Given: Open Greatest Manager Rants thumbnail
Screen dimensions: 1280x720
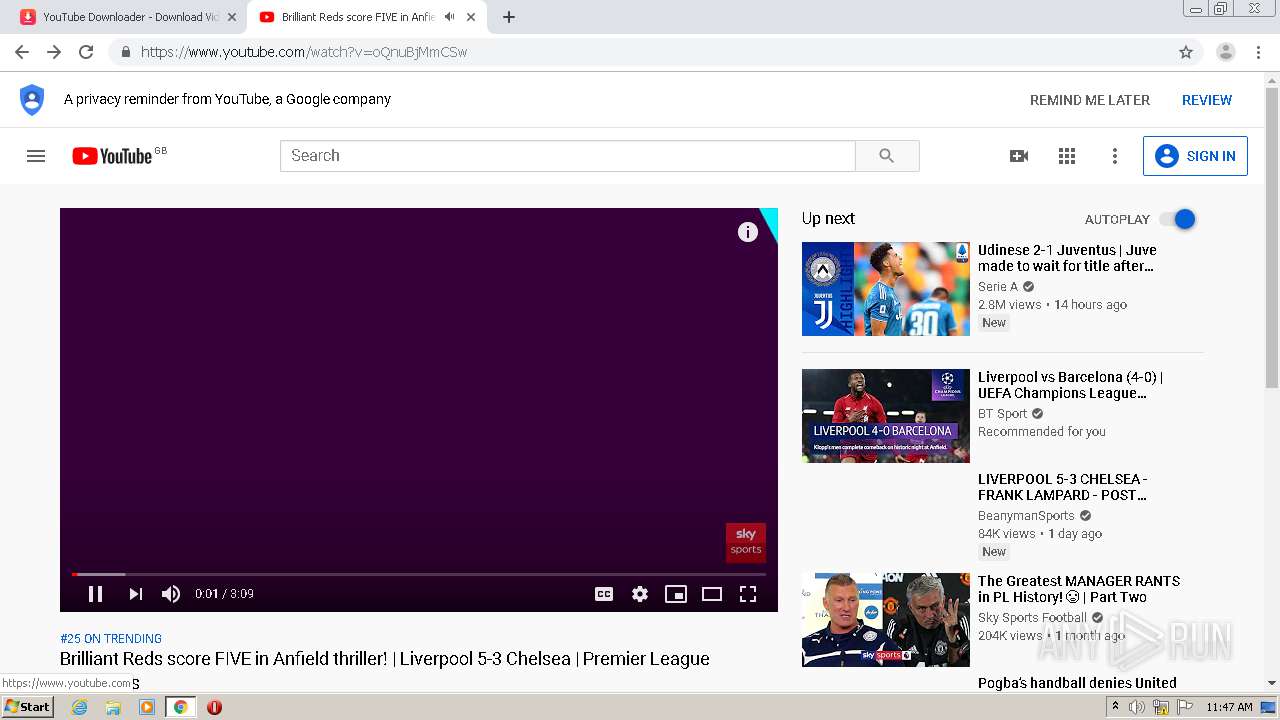Looking at the screenshot, I should (886, 620).
